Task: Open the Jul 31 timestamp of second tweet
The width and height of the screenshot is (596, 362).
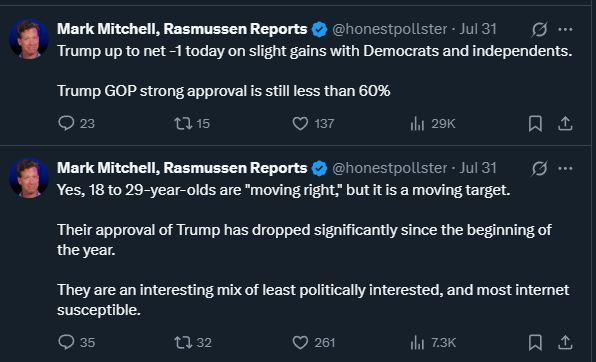Action: [x=478, y=168]
